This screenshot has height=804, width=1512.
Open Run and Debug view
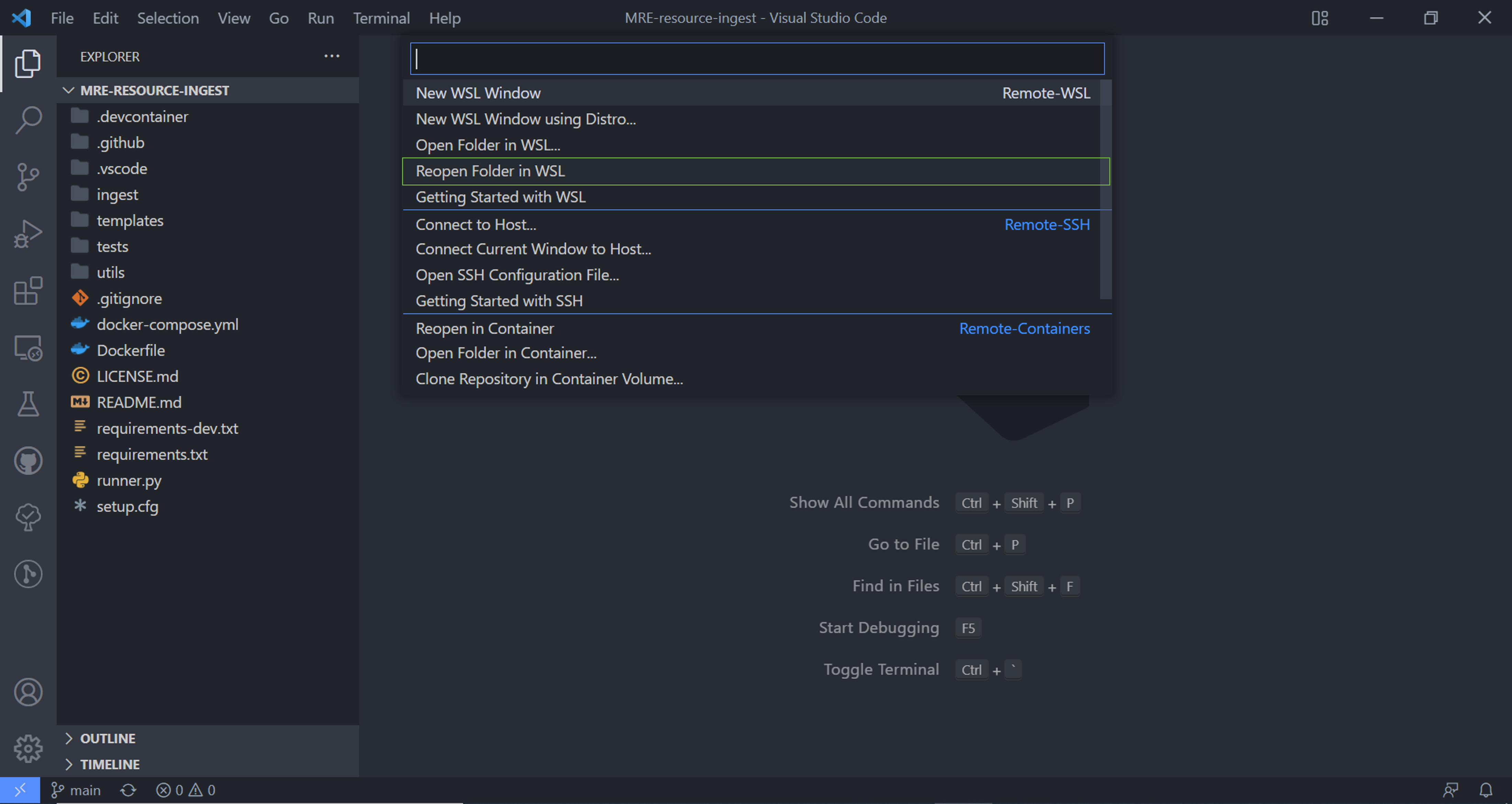pyautogui.click(x=28, y=234)
